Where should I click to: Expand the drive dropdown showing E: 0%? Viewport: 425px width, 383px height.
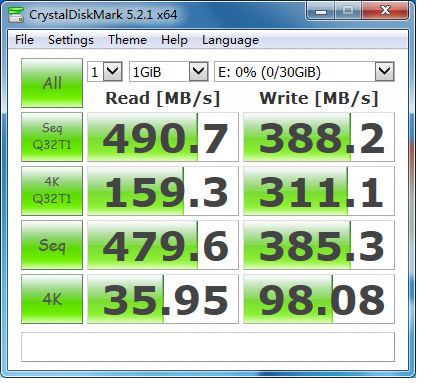[304, 71]
